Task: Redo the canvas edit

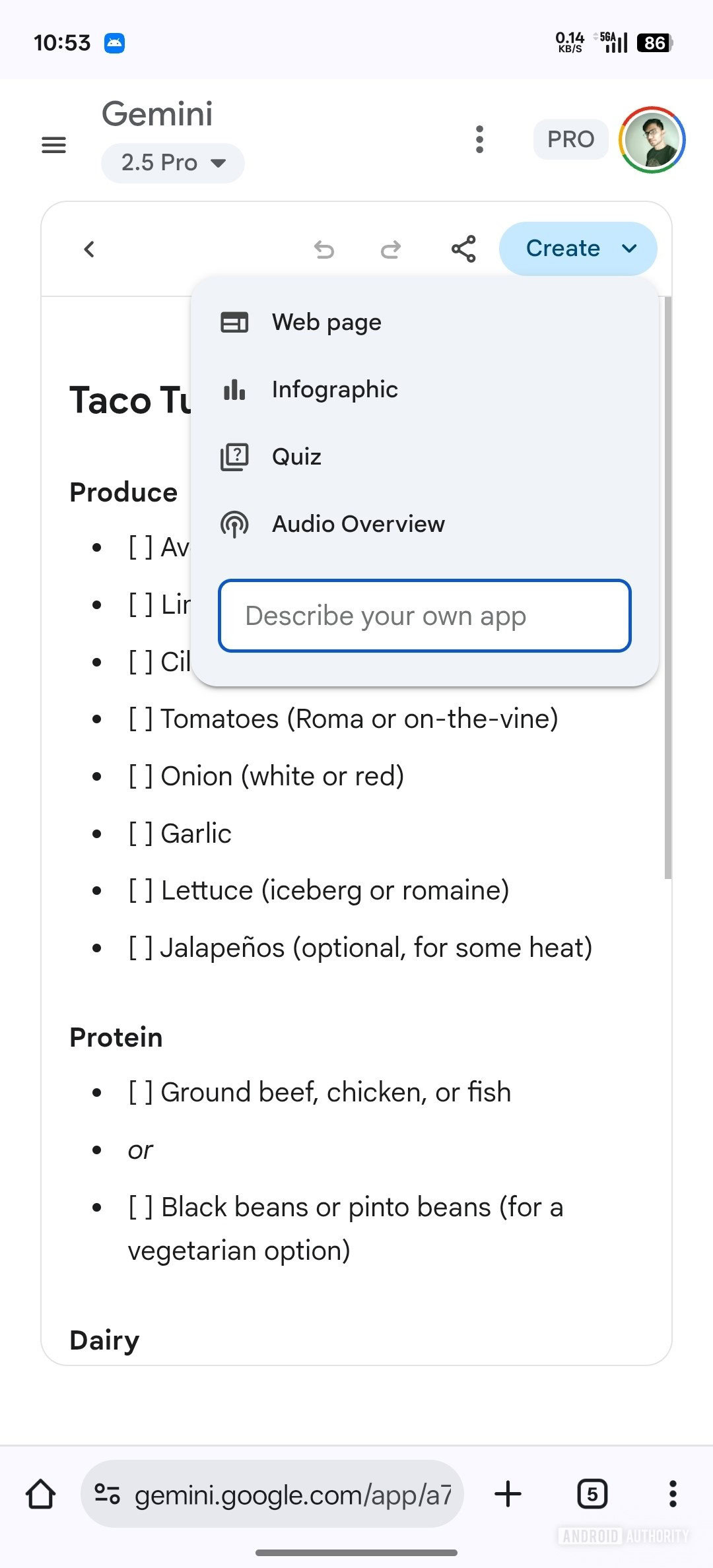Action: tap(391, 249)
